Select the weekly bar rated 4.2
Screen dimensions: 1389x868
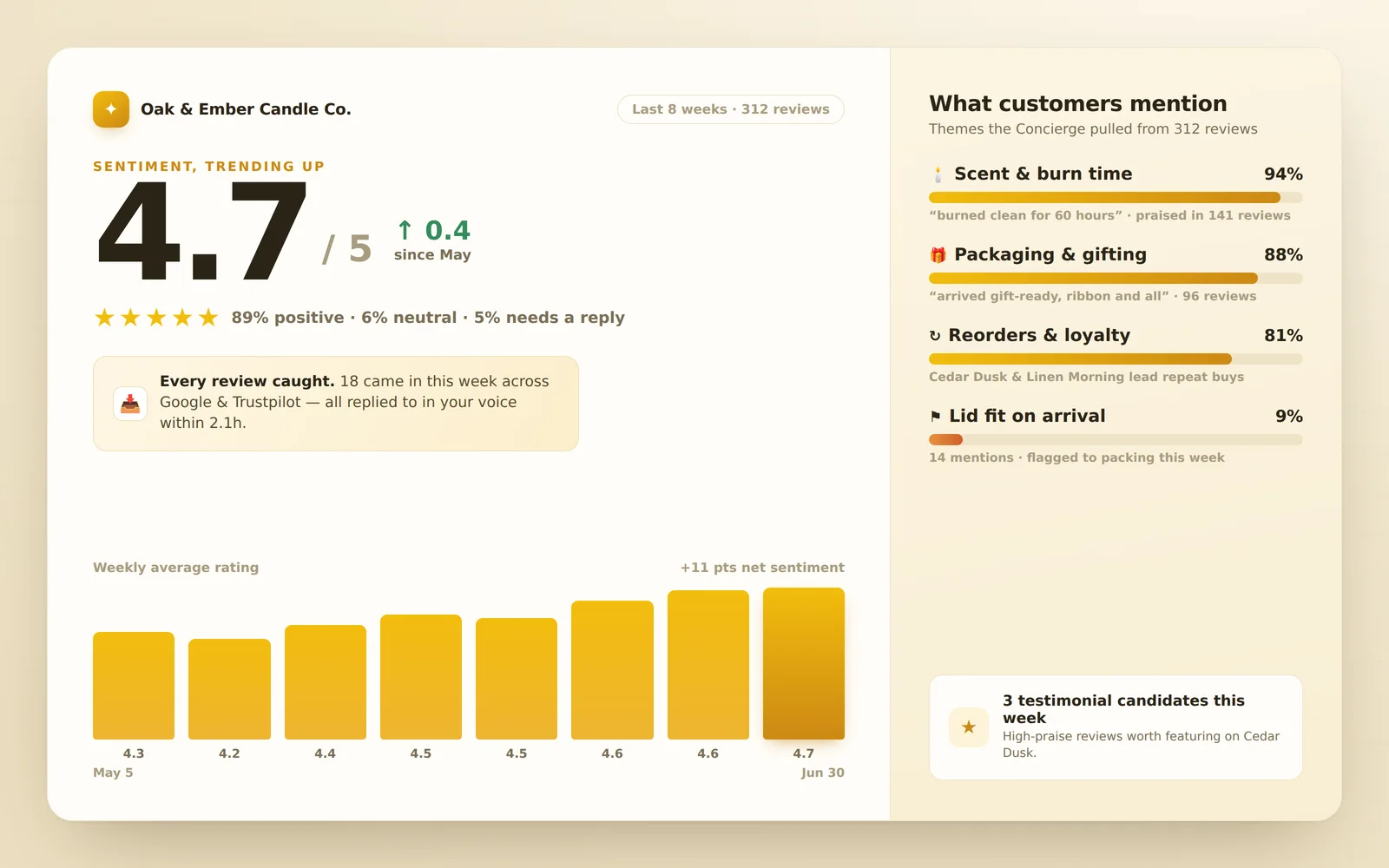(x=229, y=689)
